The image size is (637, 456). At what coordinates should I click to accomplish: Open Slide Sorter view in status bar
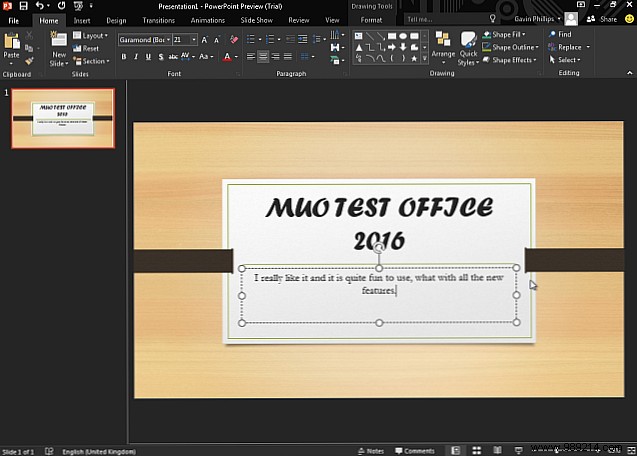coord(477,450)
